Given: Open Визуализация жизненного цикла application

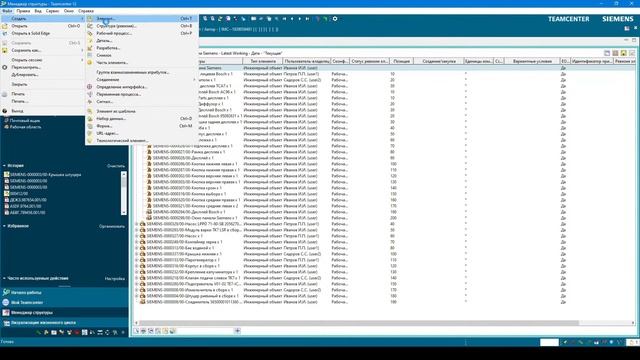Looking at the screenshot, I should tap(64, 323).
